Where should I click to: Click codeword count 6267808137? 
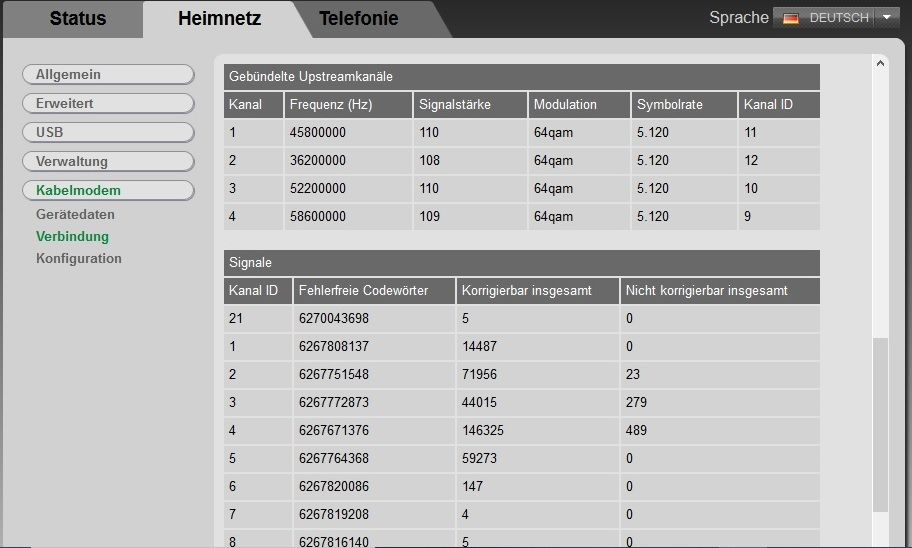pos(334,347)
